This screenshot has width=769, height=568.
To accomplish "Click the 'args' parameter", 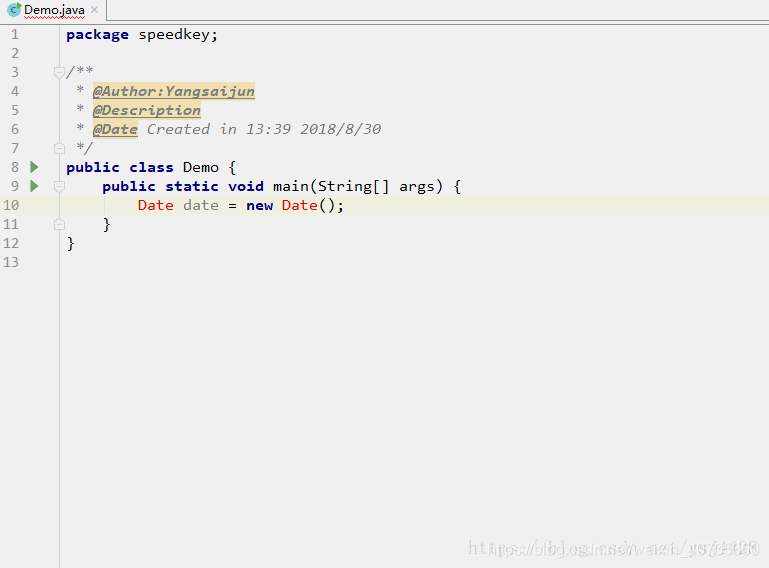I will [x=417, y=187].
